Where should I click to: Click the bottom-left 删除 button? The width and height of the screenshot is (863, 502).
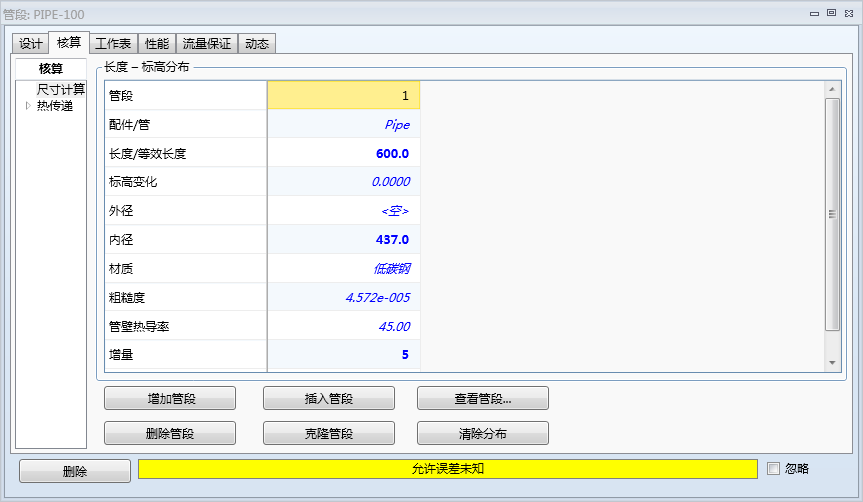pos(75,471)
